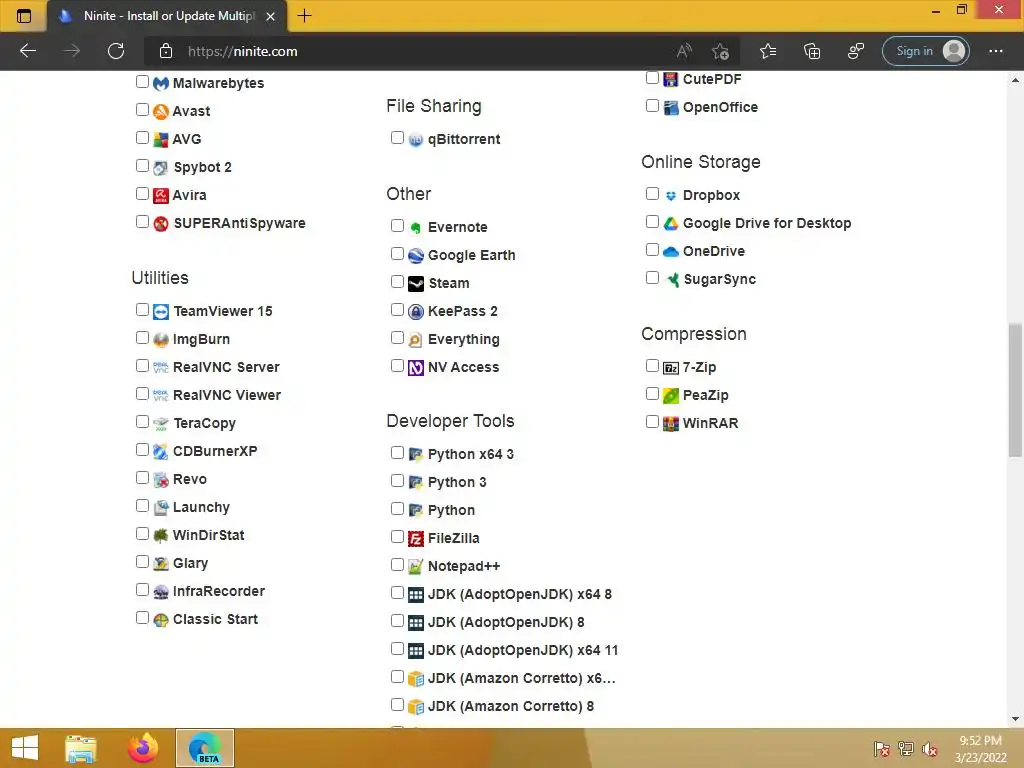The height and width of the screenshot is (768, 1024).
Task: Check the Everything checkbox
Action: tap(397, 338)
